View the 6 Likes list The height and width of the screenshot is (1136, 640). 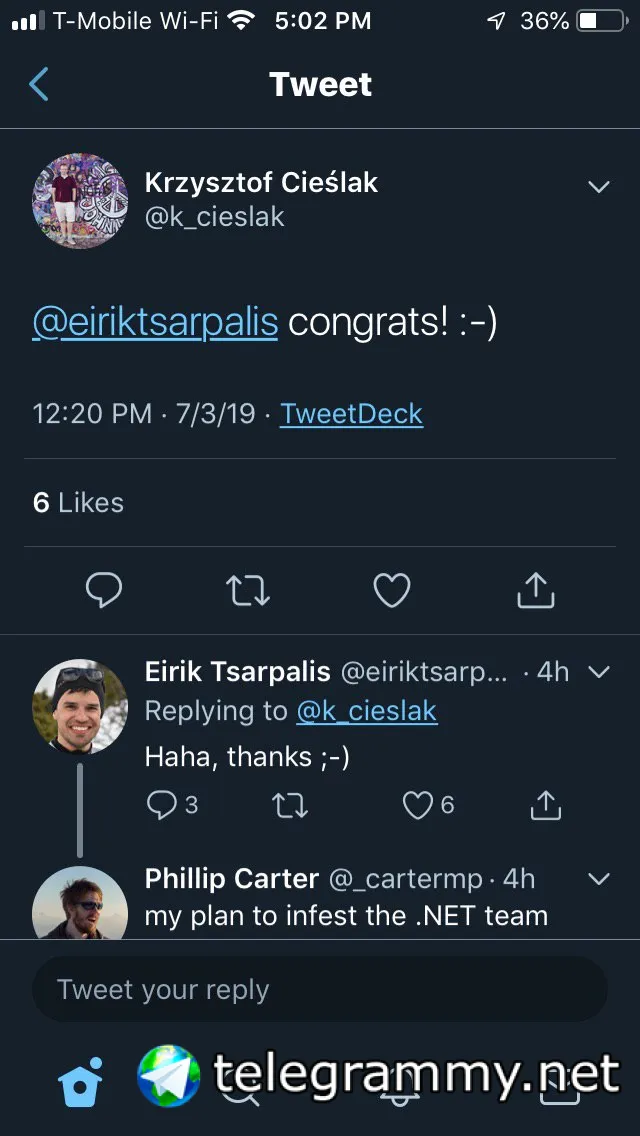(x=78, y=502)
